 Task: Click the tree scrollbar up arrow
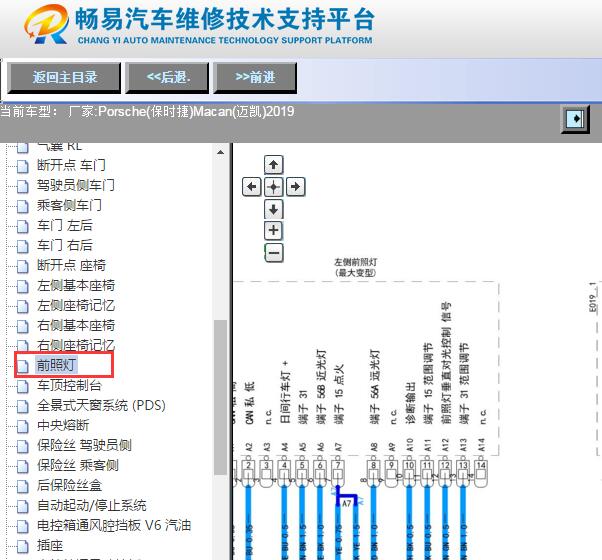[220, 152]
